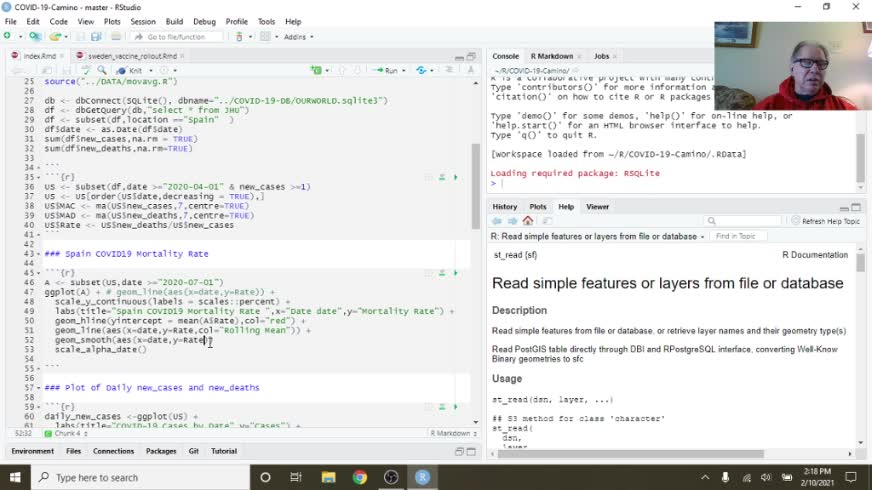872x490 pixels.
Task: Click the Print document icon
Action: point(116,37)
